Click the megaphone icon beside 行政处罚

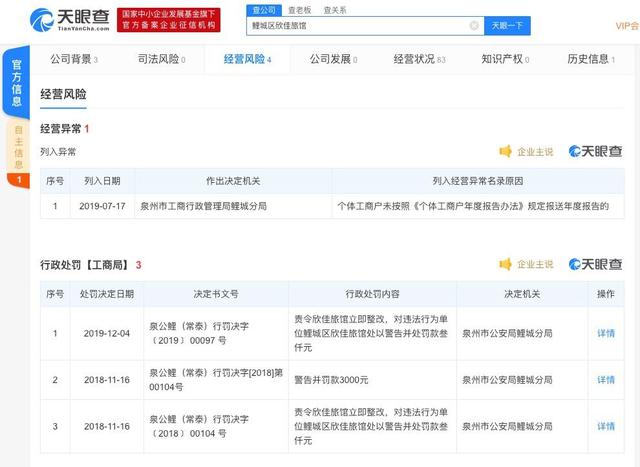pyautogui.click(x=506, y=264)
